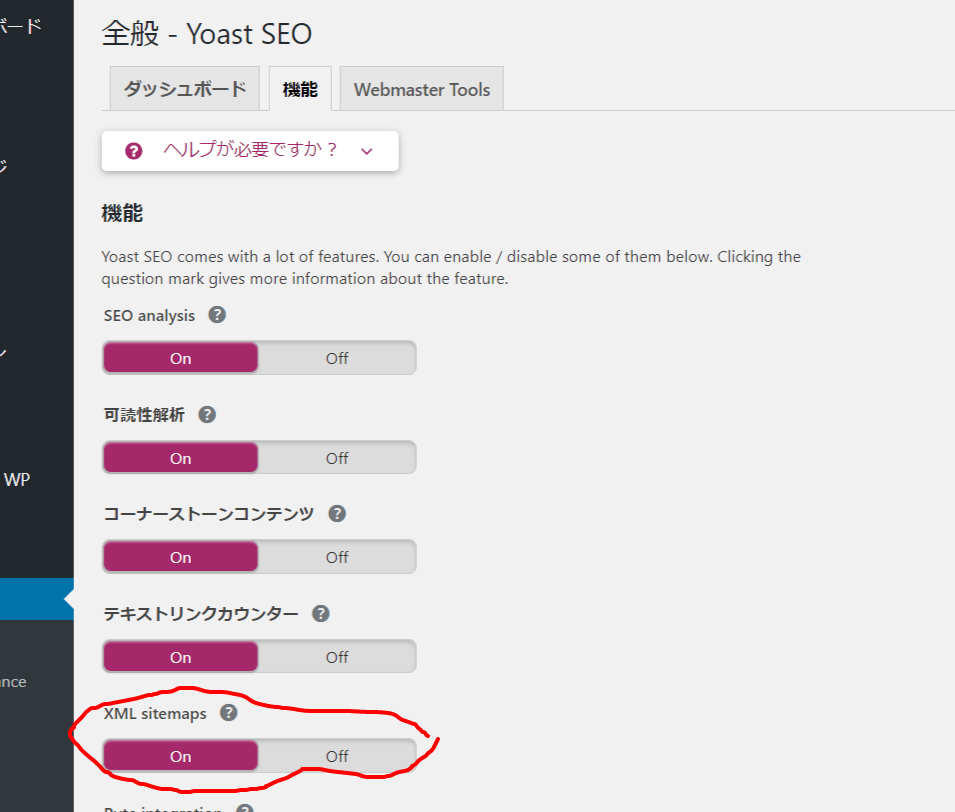Click the XML sitemaps label
Screen dimensions: 955x812
coord(155,713)
